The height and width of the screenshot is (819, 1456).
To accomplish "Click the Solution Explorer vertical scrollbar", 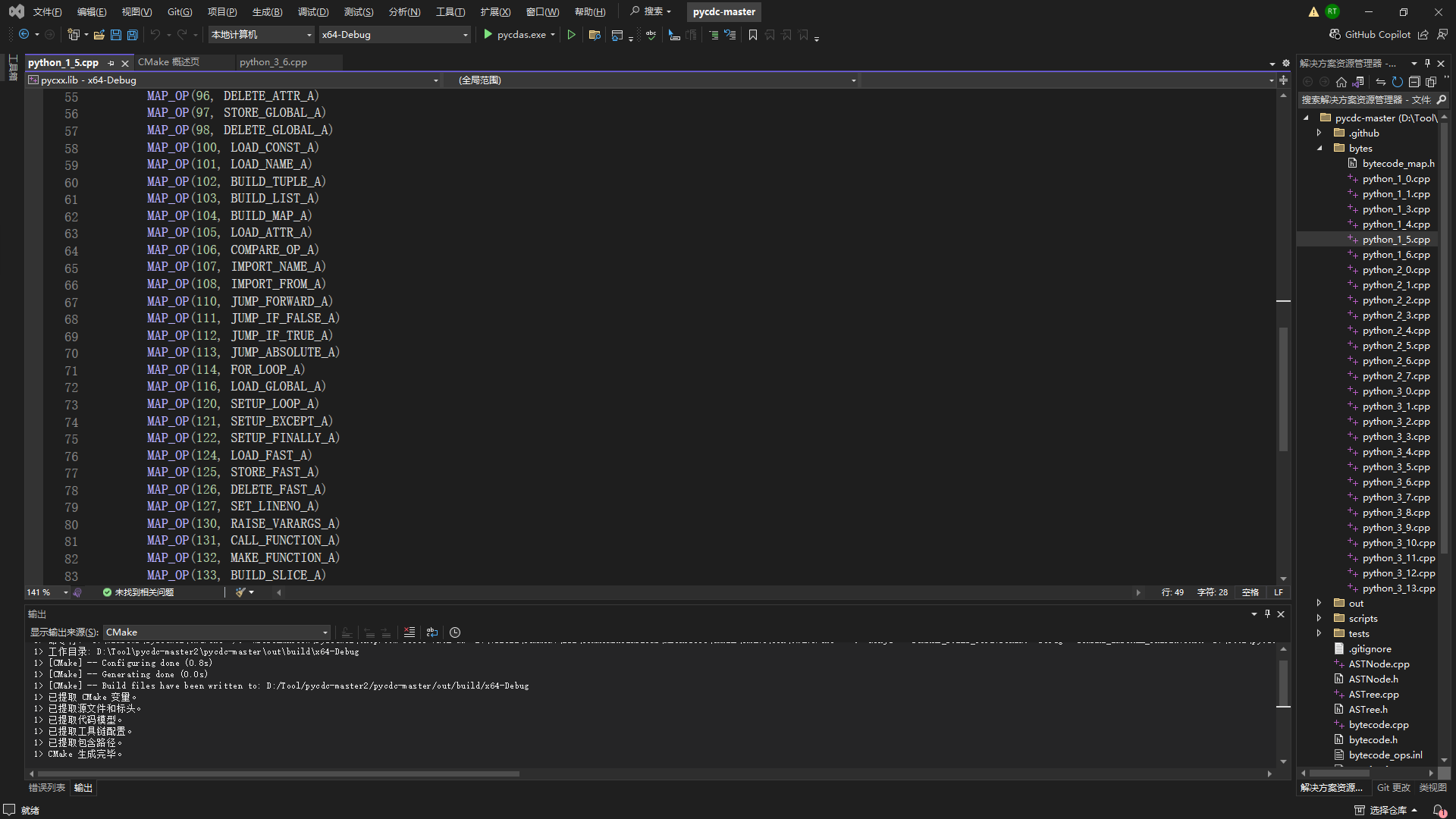I will coord(1444,337).
